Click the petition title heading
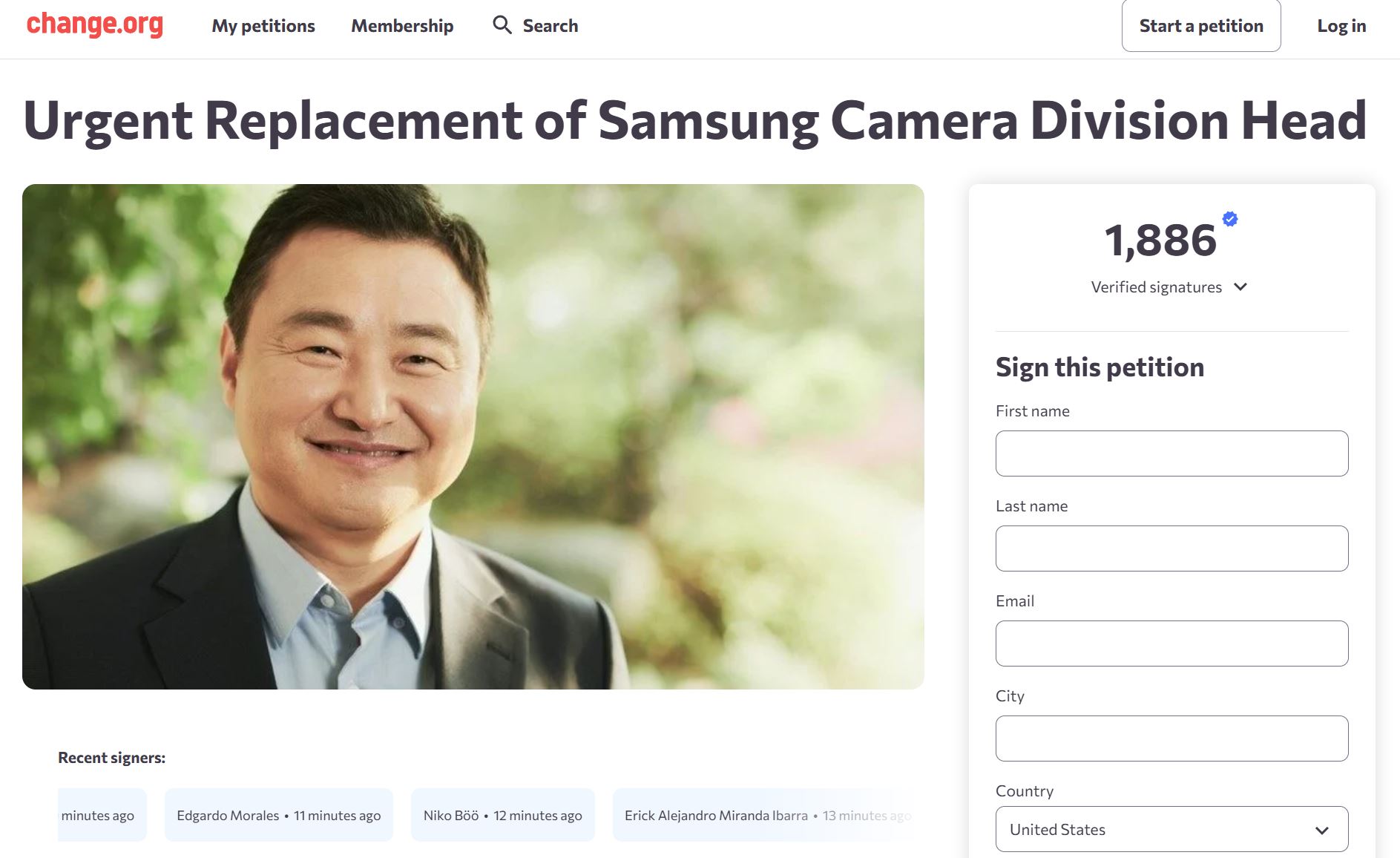1400x858 pixels. point(695,120)
